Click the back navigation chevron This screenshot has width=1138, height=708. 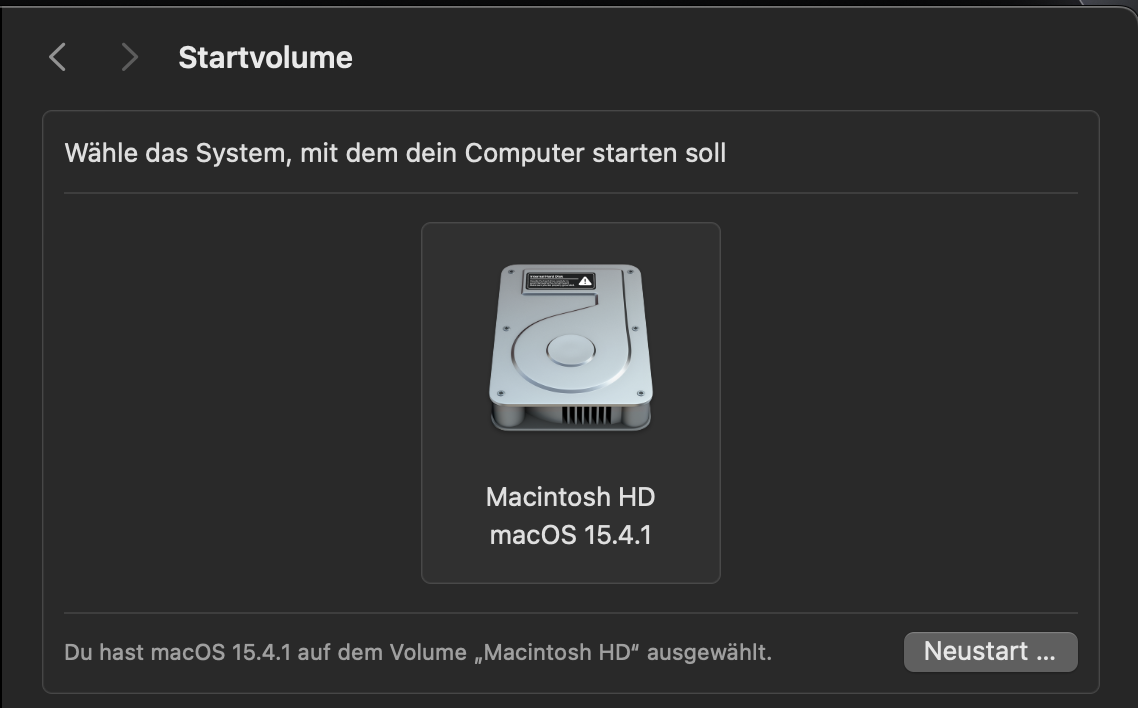57,57
